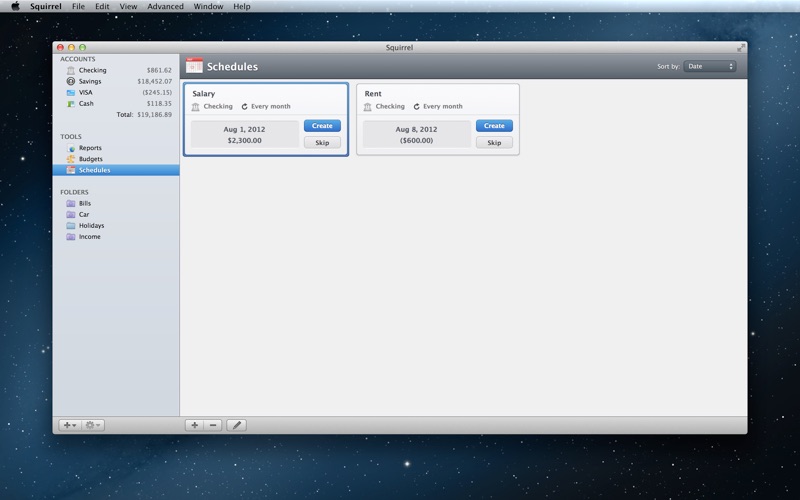Open the gear action menu dropdown
The width and height of the screenshot is (800, 500).
tap(93, 425)
